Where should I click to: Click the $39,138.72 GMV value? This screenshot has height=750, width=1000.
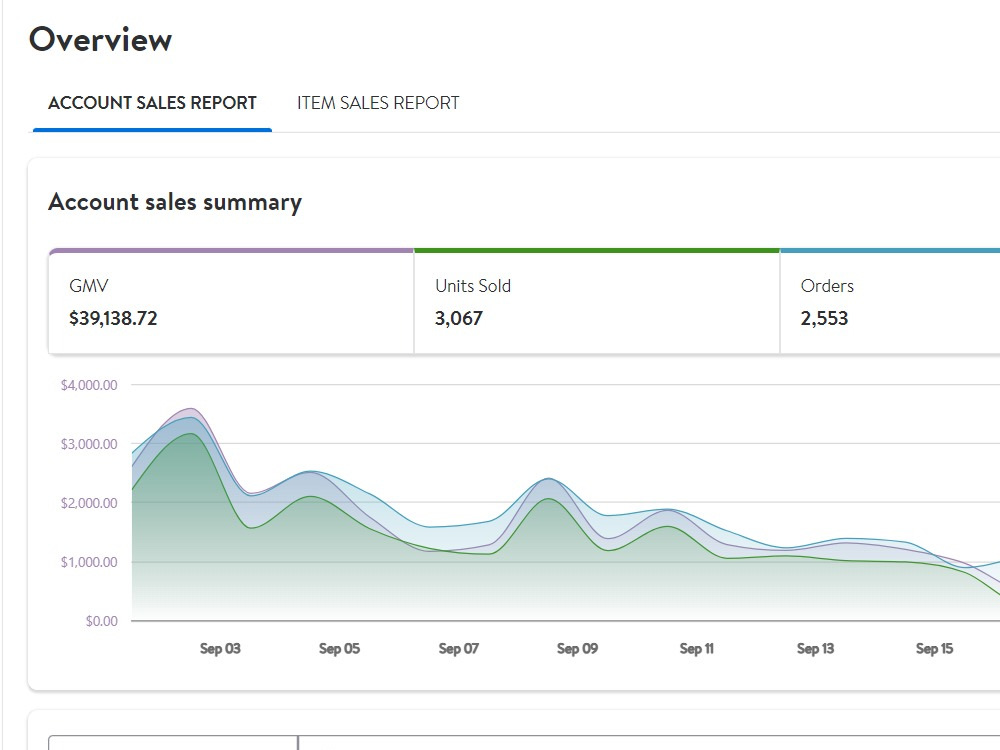point(113,318)
